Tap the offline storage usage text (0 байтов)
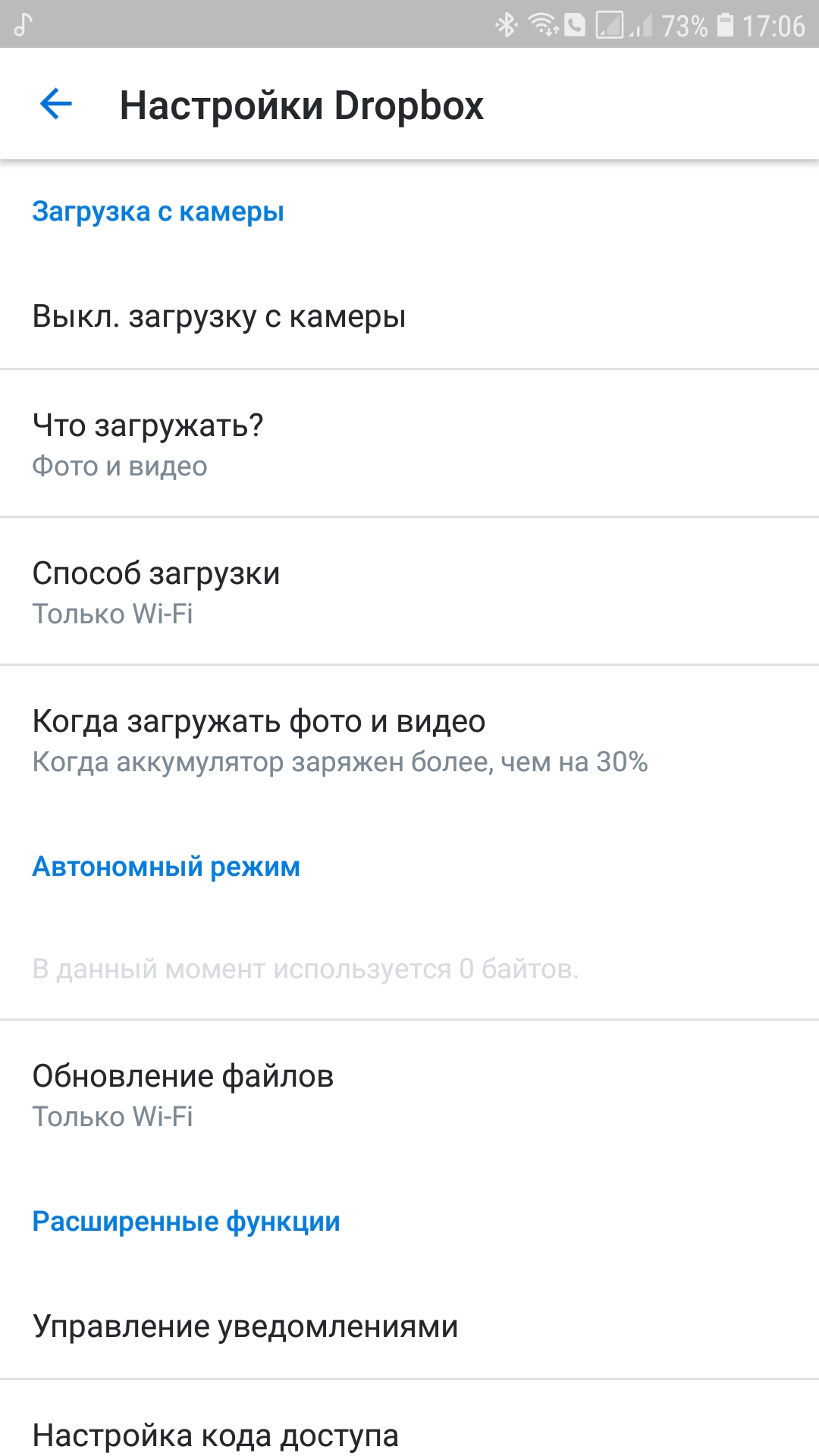 305,968
